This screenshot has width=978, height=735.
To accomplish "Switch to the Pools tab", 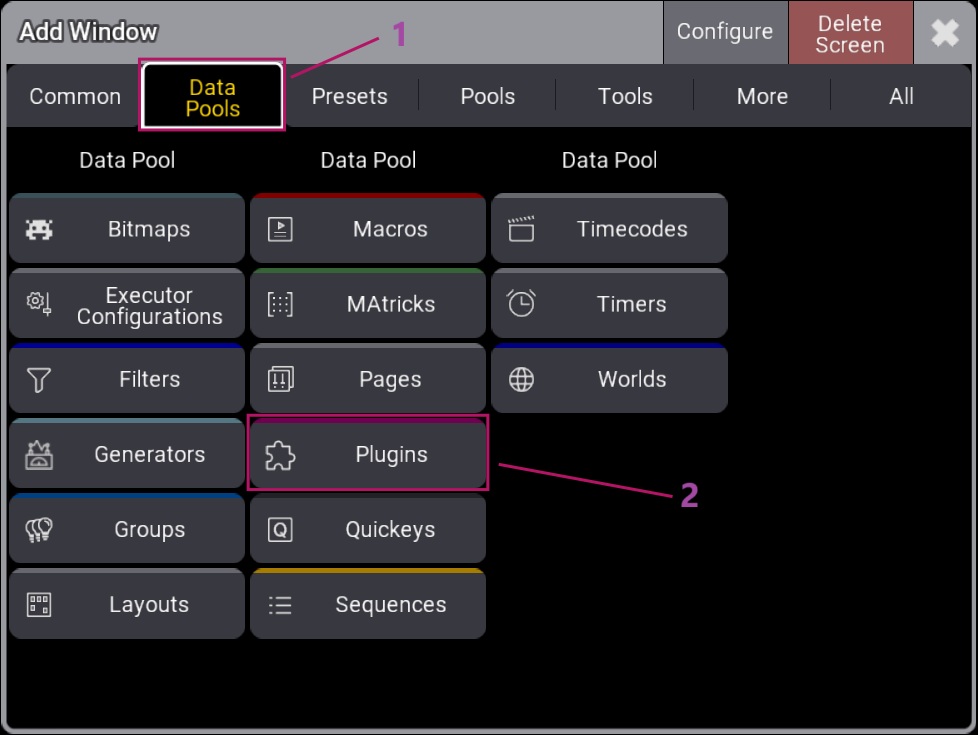I will tap(487, 96).
